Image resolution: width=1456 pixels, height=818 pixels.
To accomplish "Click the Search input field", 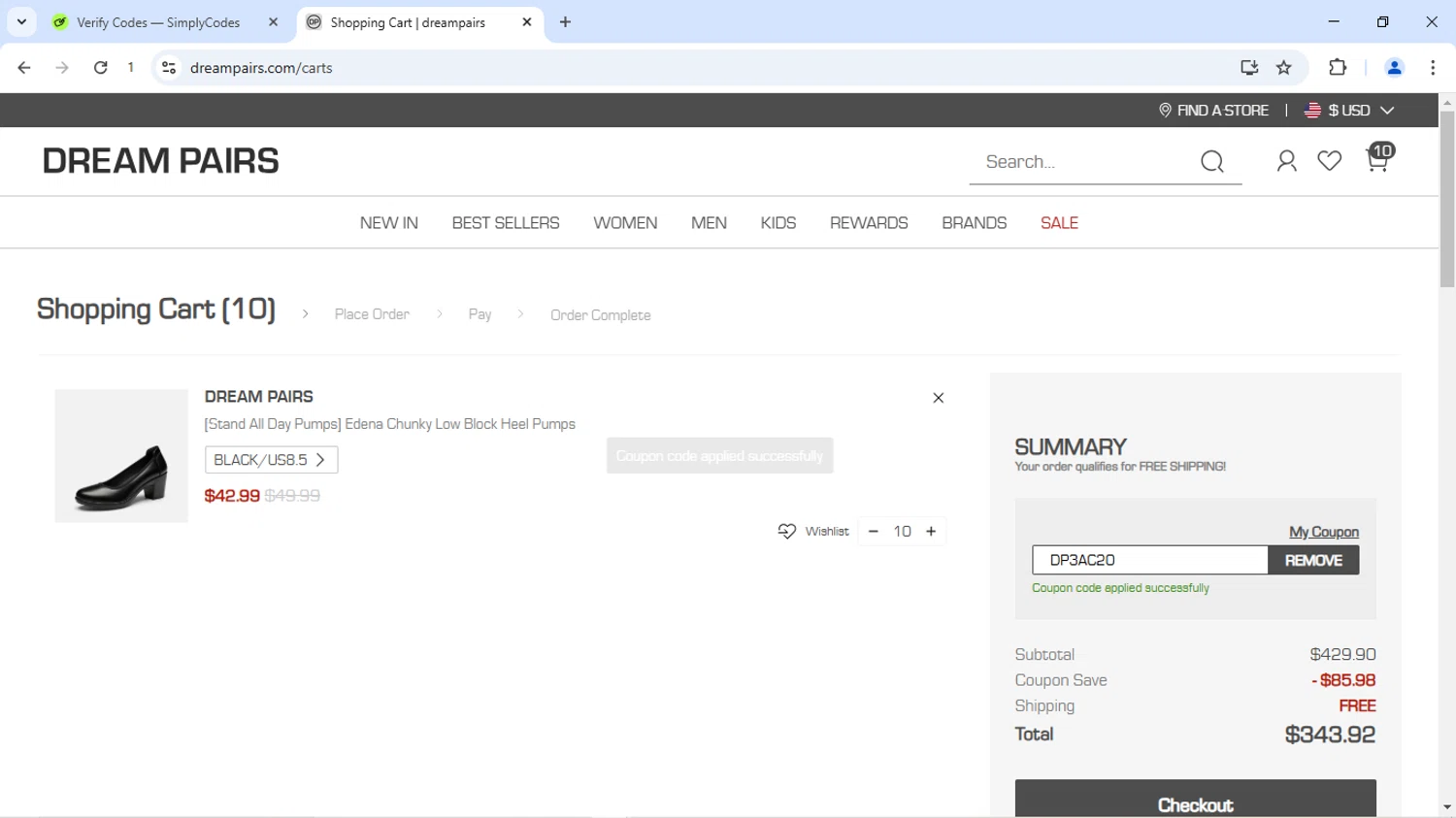I will pos(1087,162).
